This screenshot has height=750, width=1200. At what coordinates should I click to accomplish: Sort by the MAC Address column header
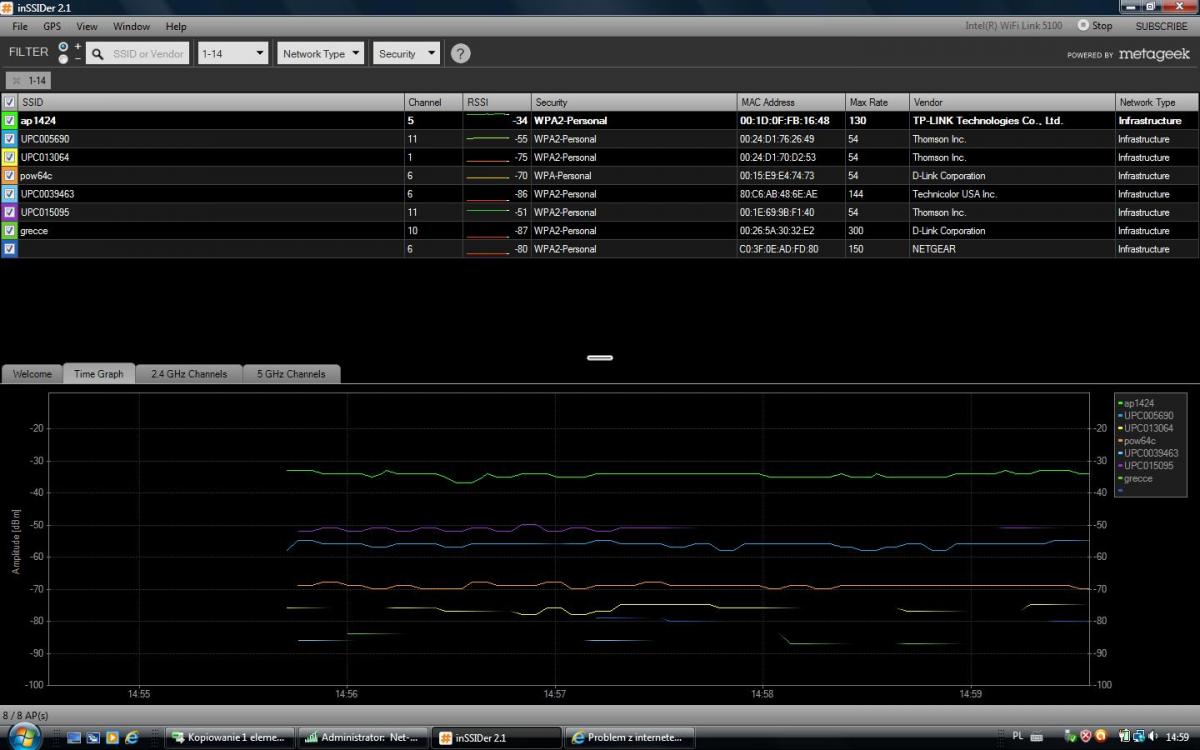[x=791, y=102]
